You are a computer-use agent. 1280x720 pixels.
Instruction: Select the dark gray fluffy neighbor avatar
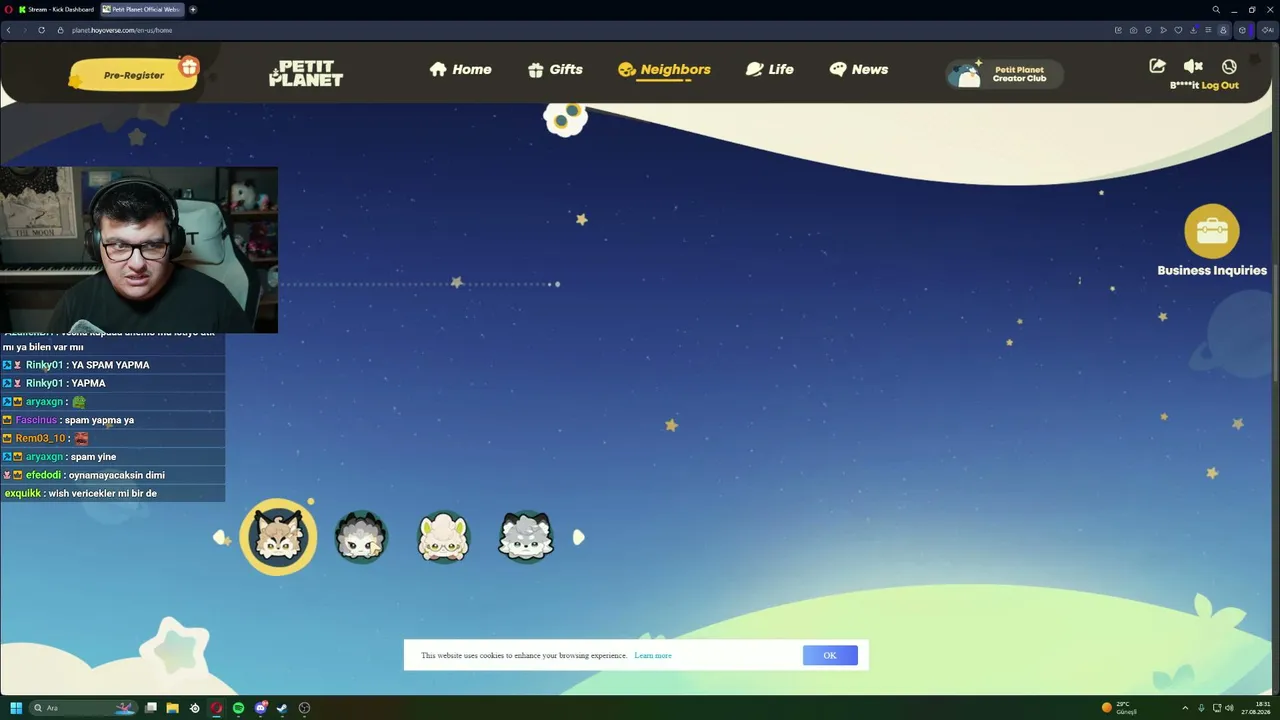click(x=360, y=537)
